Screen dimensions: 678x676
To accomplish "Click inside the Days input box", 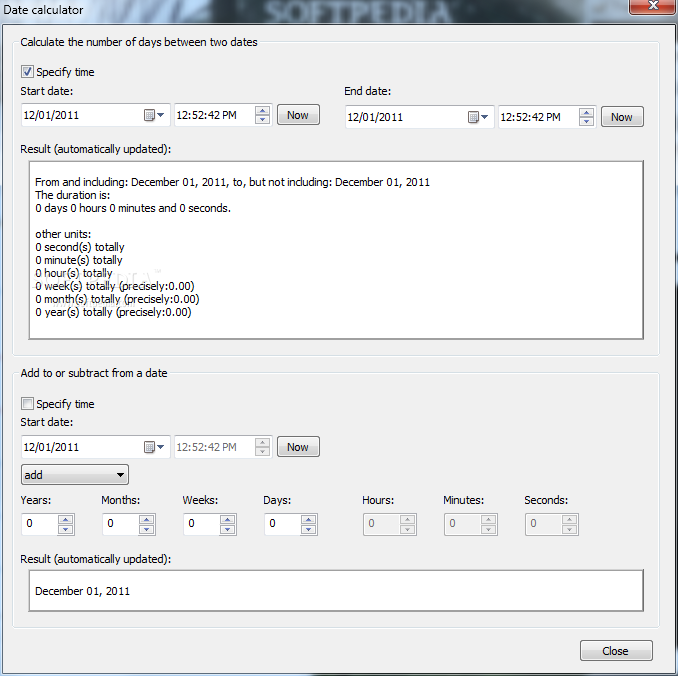I will click(x=283, y=524).
